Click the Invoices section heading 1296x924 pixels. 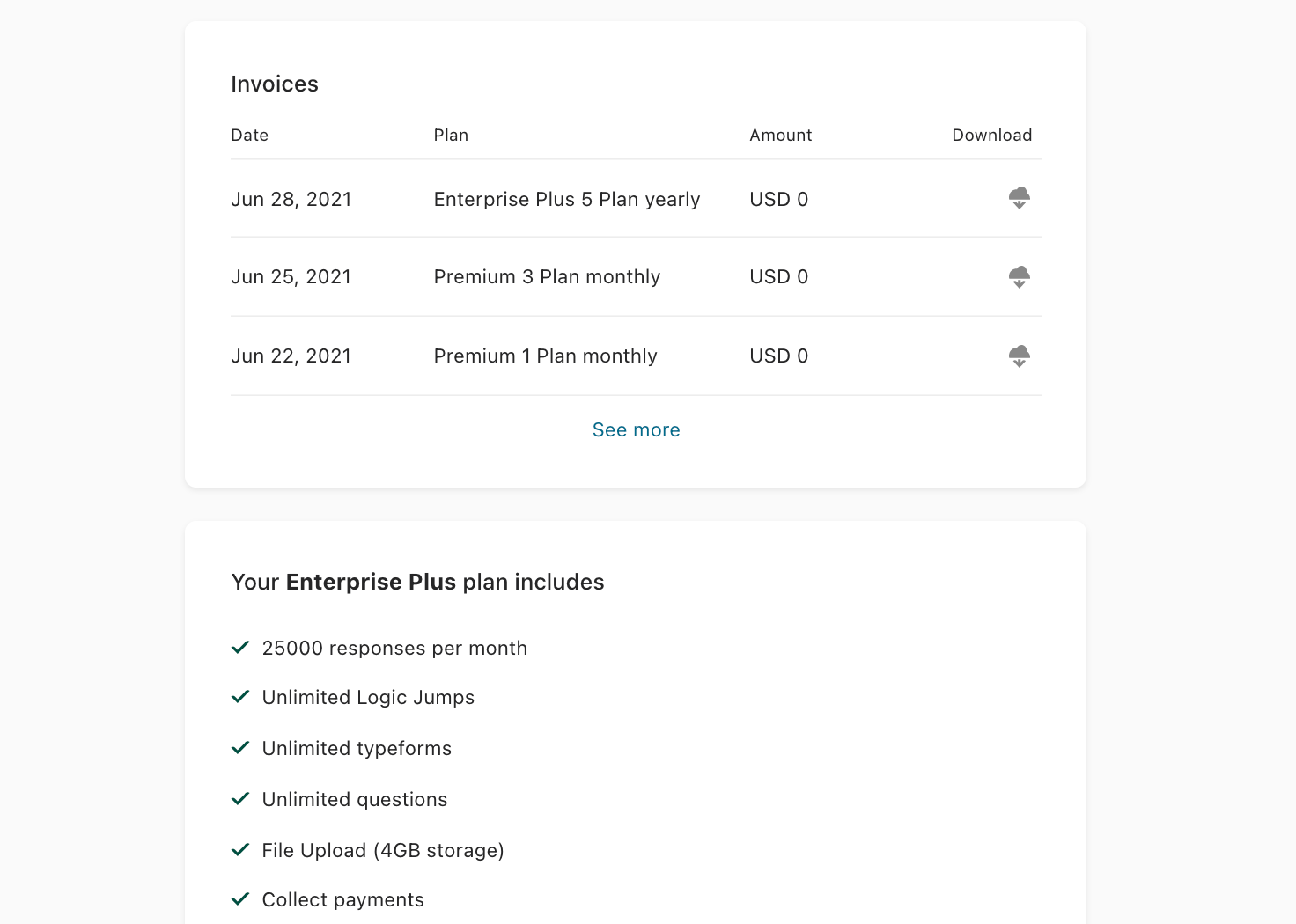[274, 84]
